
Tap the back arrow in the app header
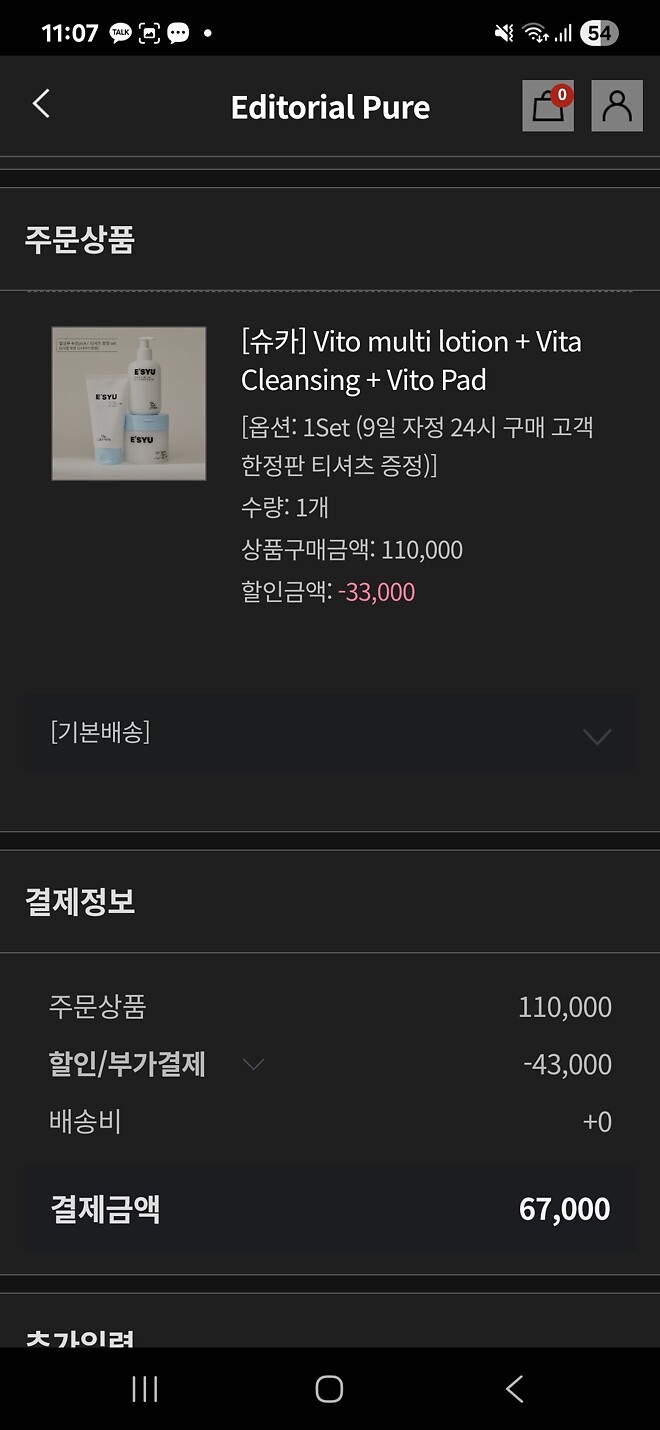tap(40, 105)
